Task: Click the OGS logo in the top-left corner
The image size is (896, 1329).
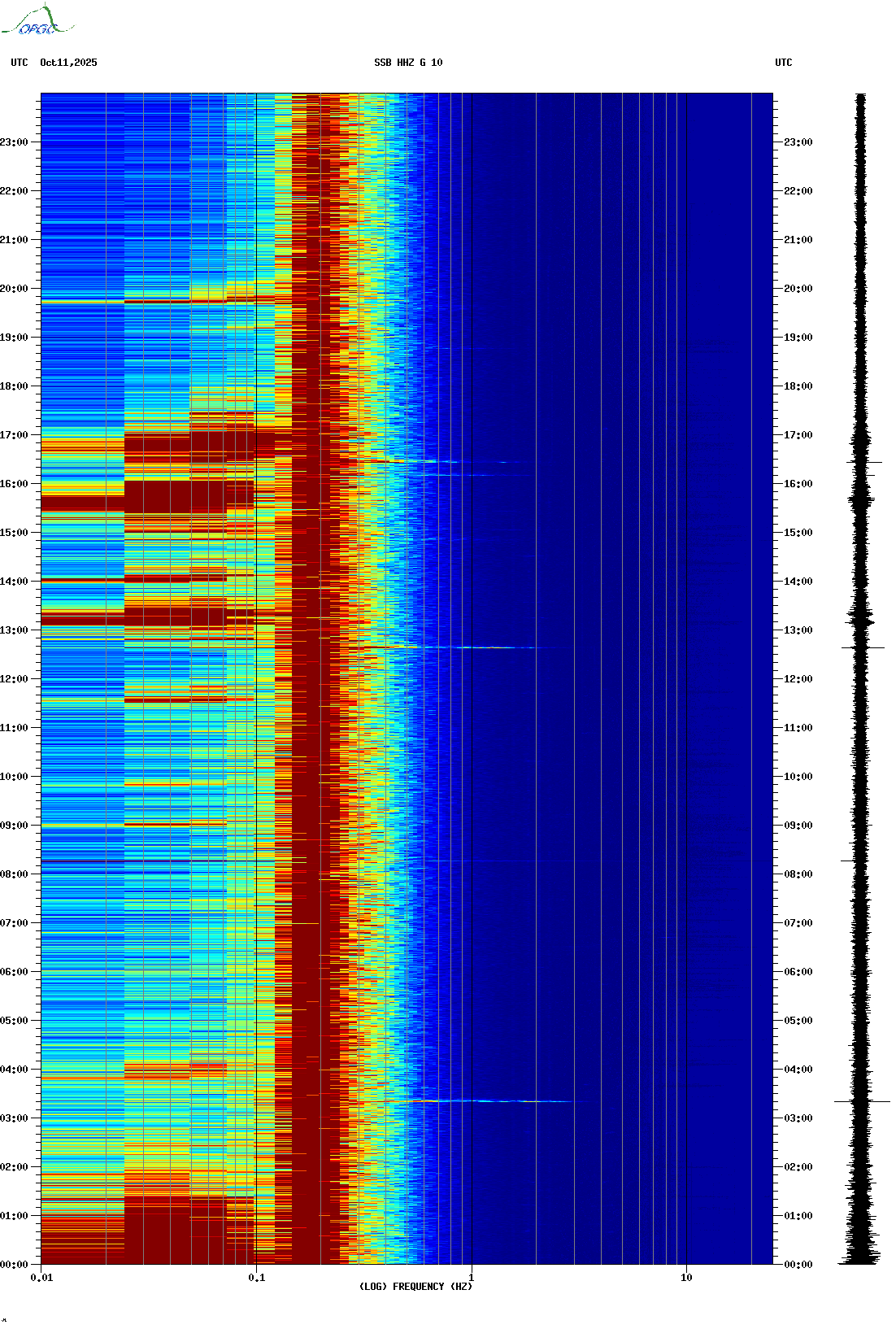Action: (37, 22)
